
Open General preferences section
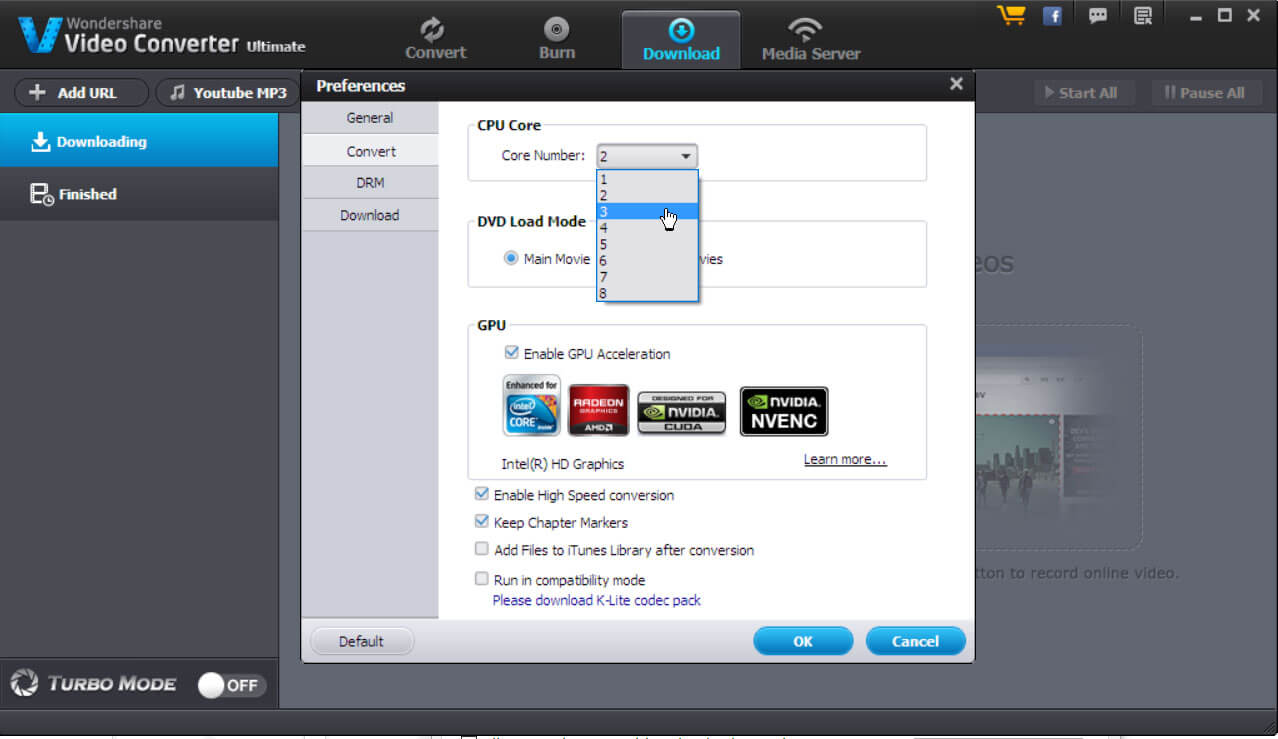tap(370, 118)
